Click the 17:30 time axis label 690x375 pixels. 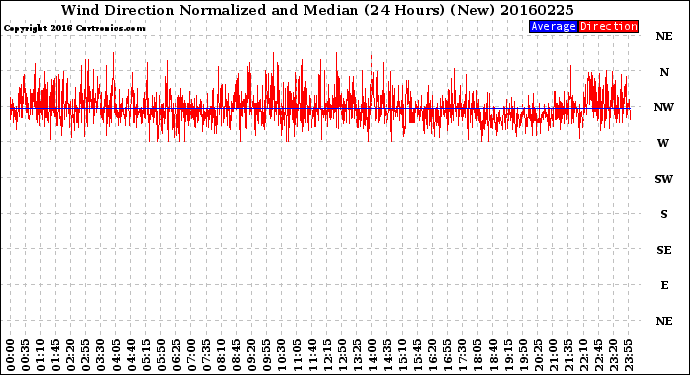462,355
